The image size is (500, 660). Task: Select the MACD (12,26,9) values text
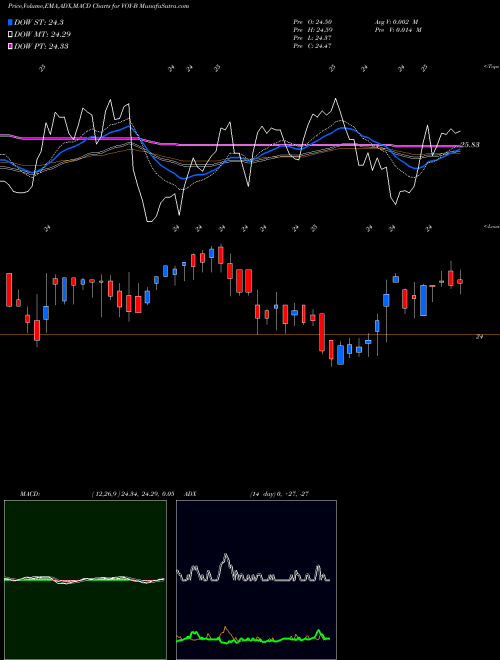(133, 494)
